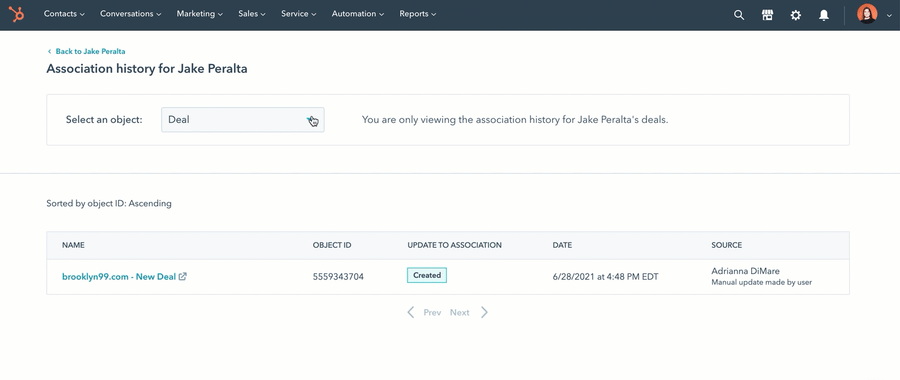Open the Reports menu
The image size is (900, 380).
coord(418,14)
